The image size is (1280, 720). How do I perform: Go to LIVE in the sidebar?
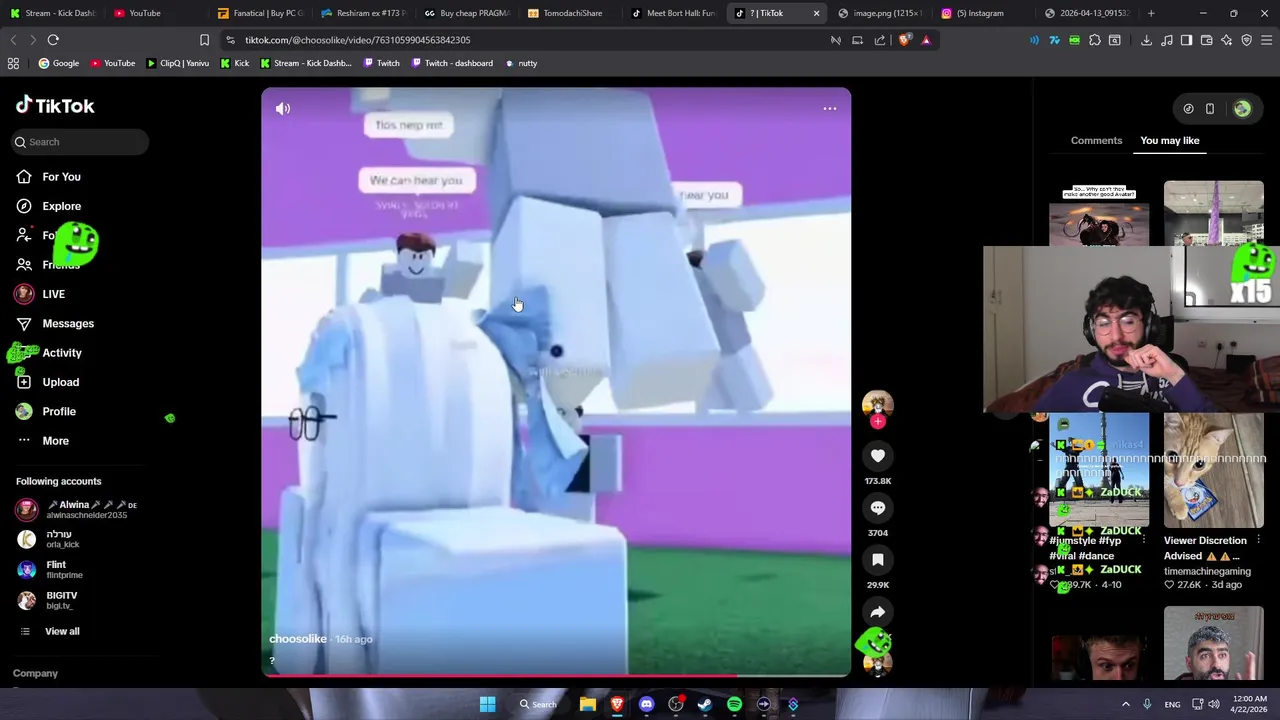[x=53, y=294]
